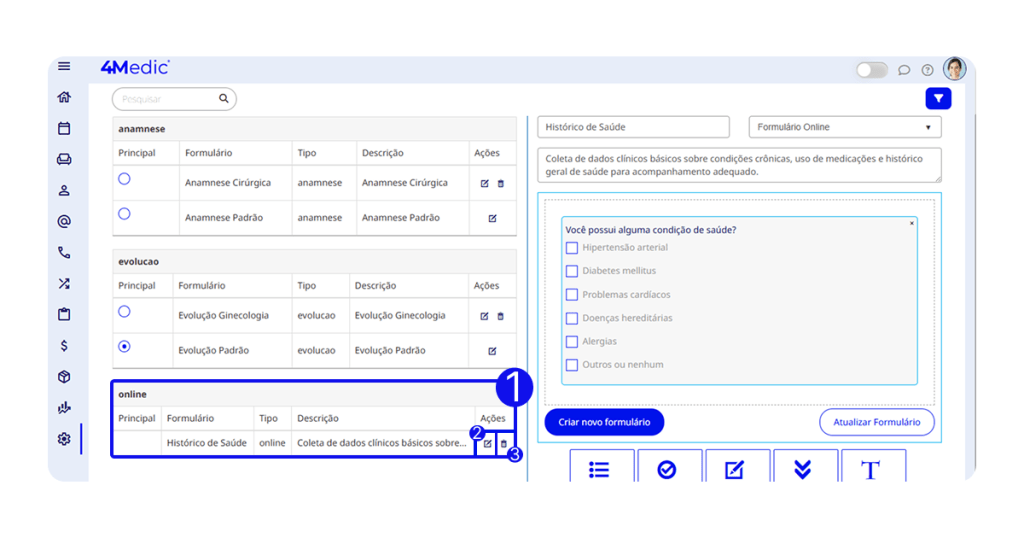Expand the Formulário Online dropdown
The width and height of the screenshot is (1024, 538).
(845, 127)
